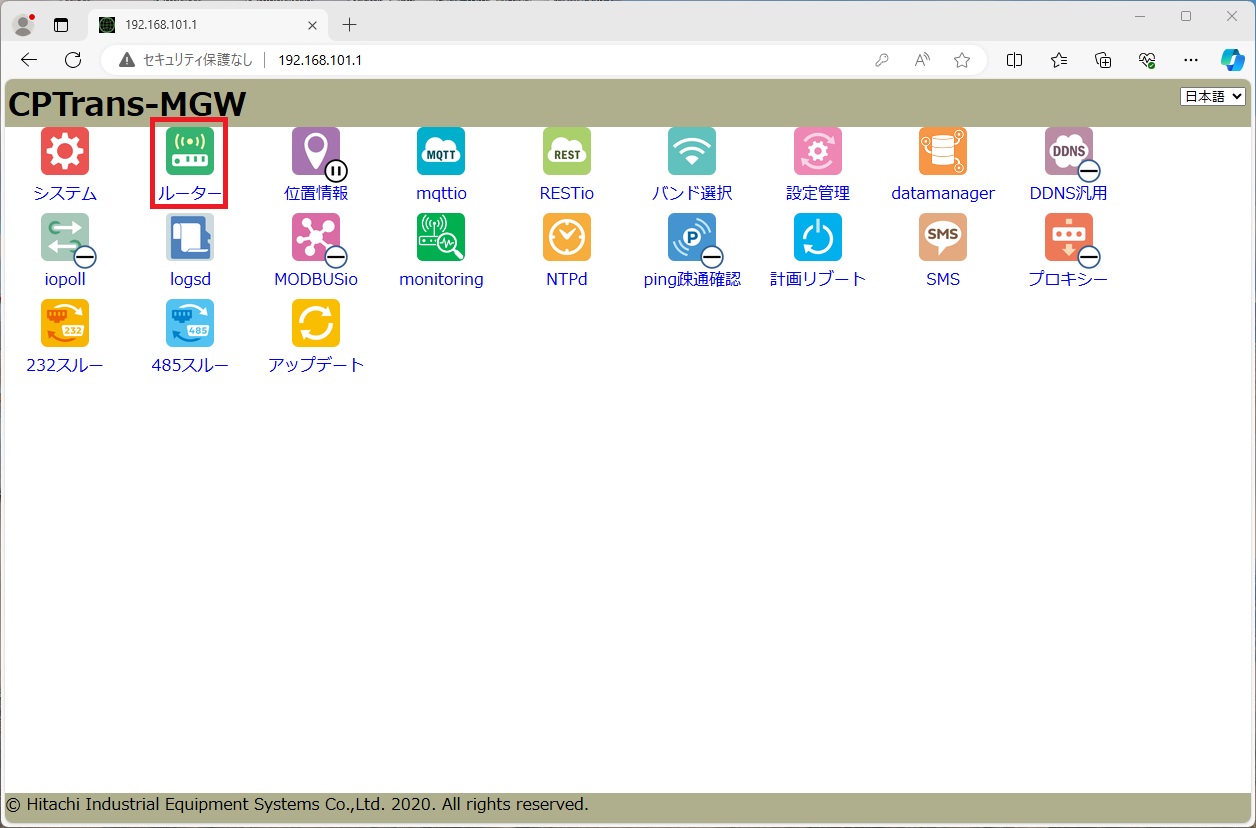
Task: Reload the page with refresh button
Action: click(x=73, y=60)
